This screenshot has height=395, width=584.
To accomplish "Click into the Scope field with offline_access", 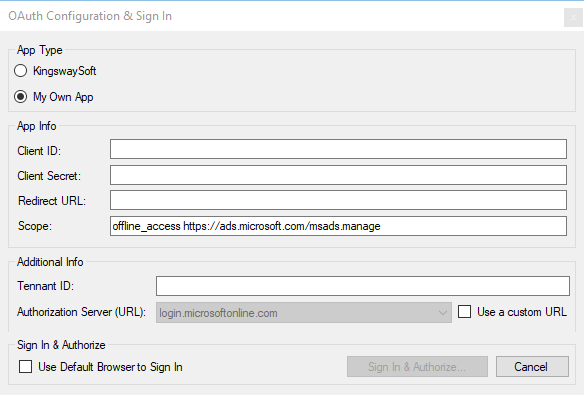I will [338, 226].
